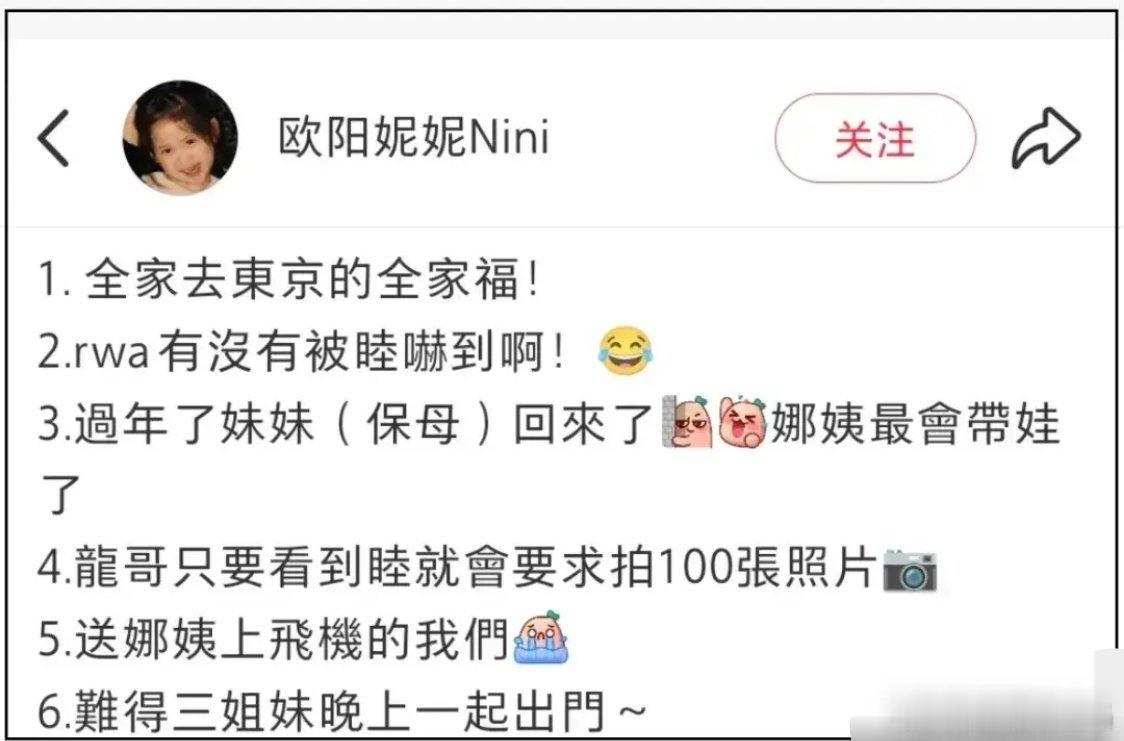Screen dimensions: 1124x741
Task: Tap the crying sticker after 我們
Action: pyautogui.click(x=541, y=637)
